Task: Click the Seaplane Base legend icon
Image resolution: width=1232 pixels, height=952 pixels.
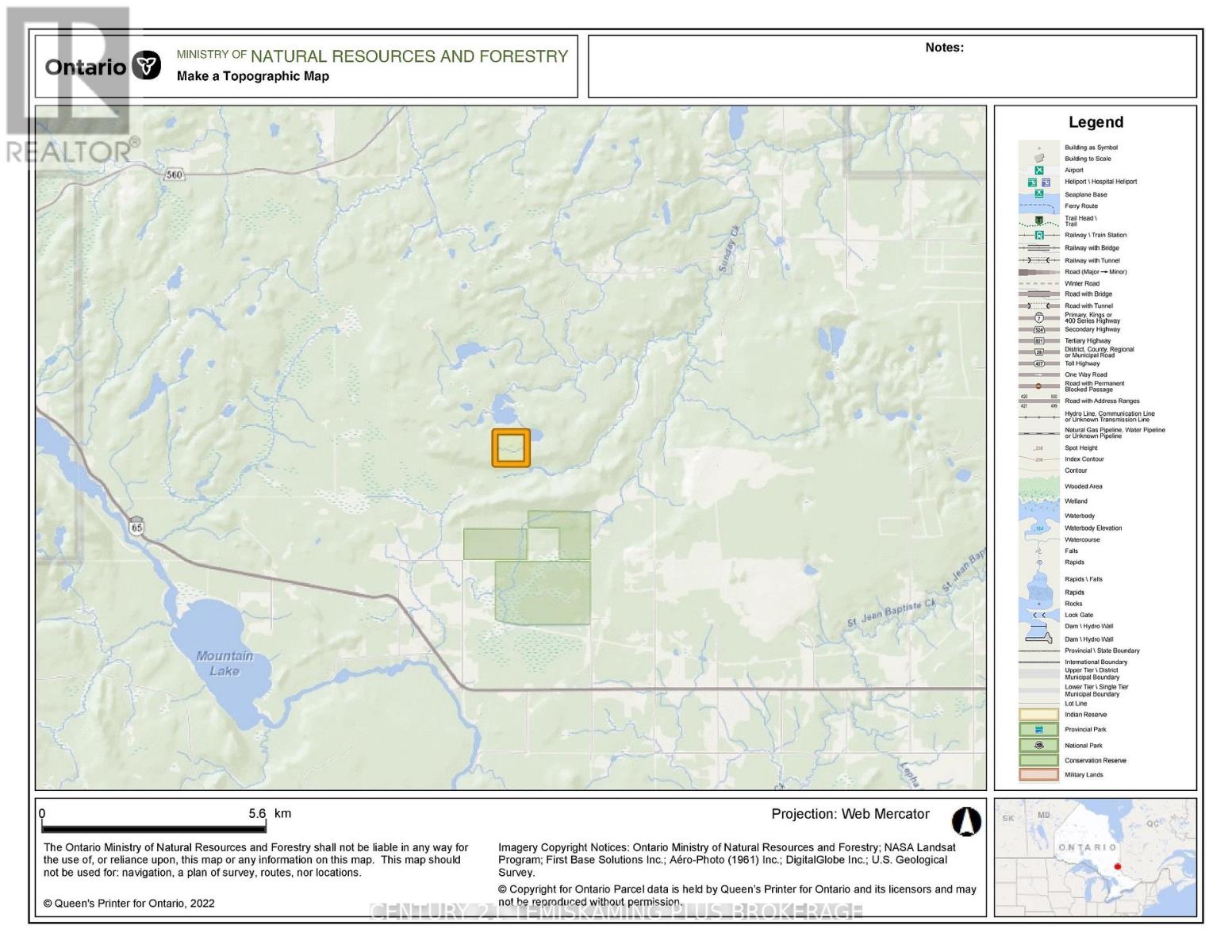Action: pos(1039,194)
